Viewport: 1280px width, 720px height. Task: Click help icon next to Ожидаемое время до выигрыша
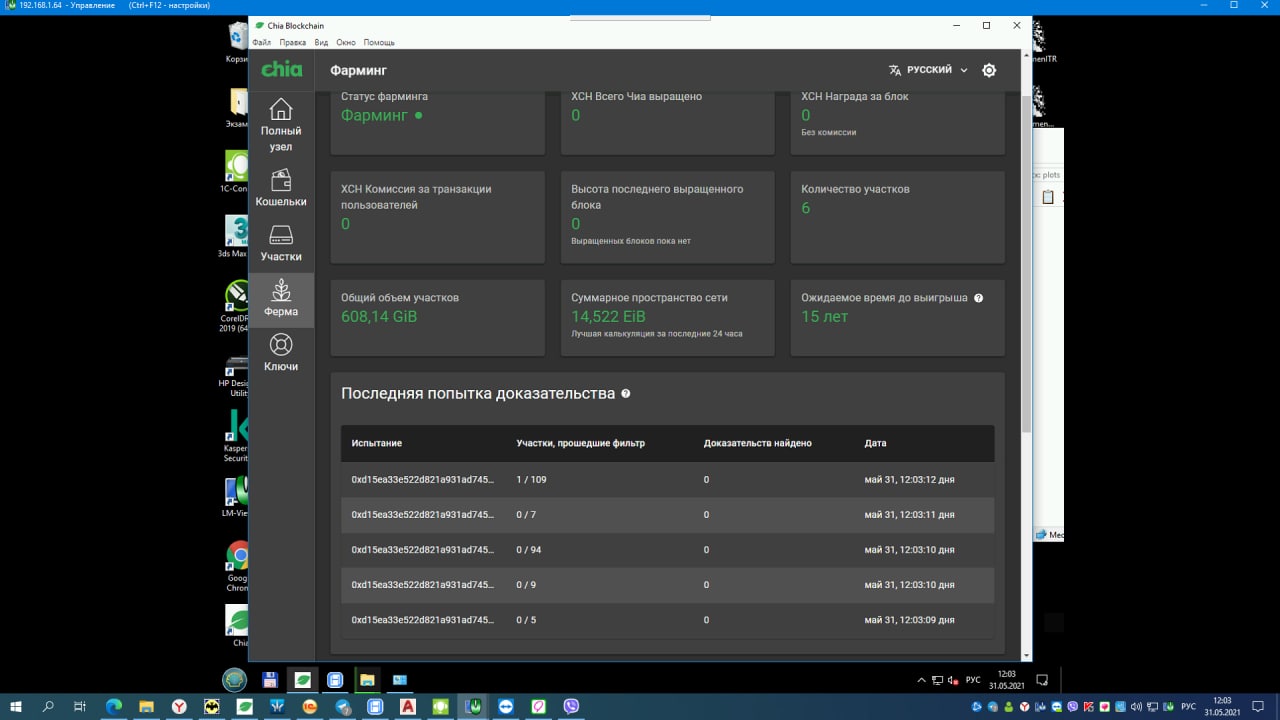pyautogui.click(x=978, y=298)
